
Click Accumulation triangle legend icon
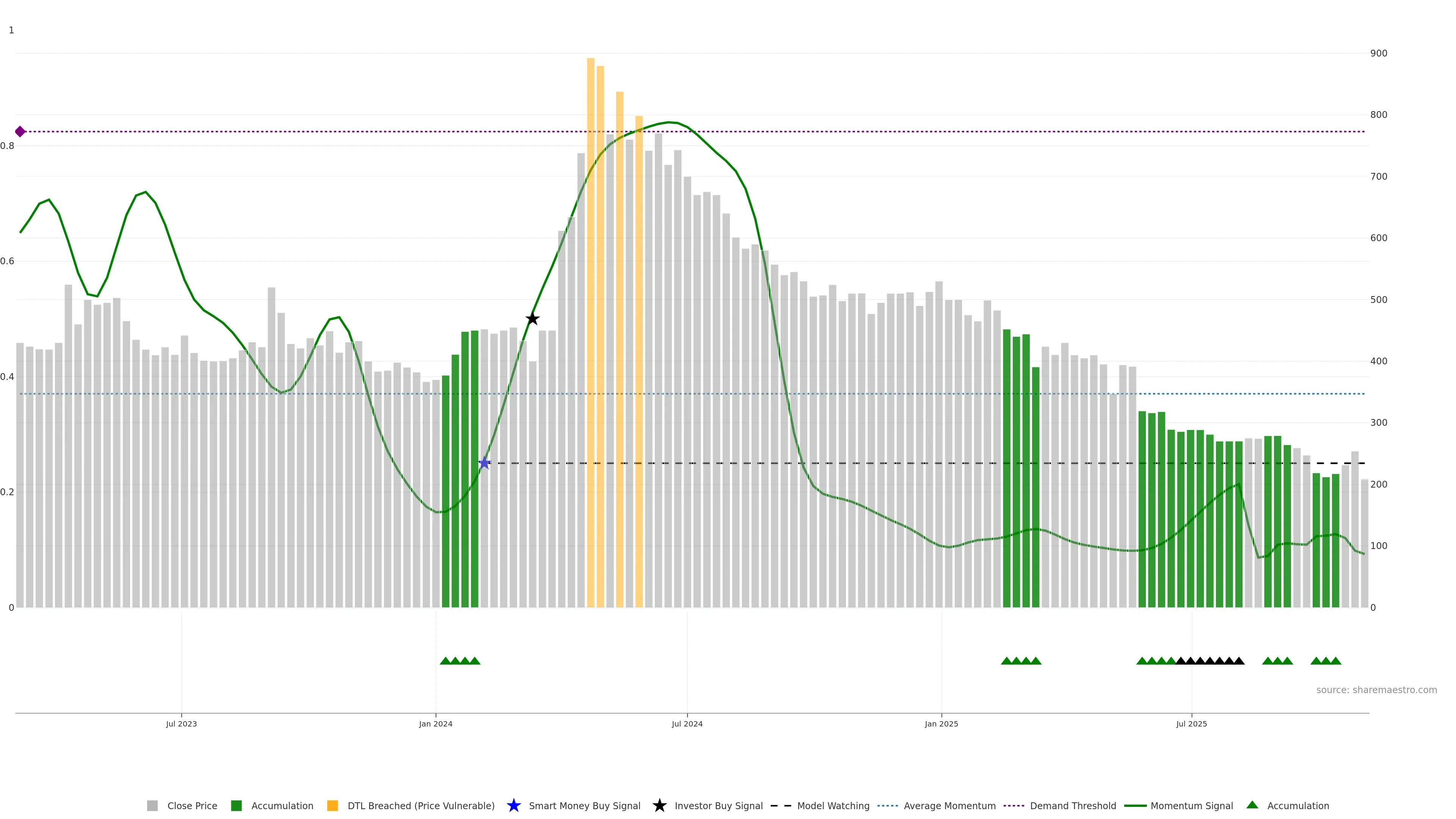(1252, 805)
